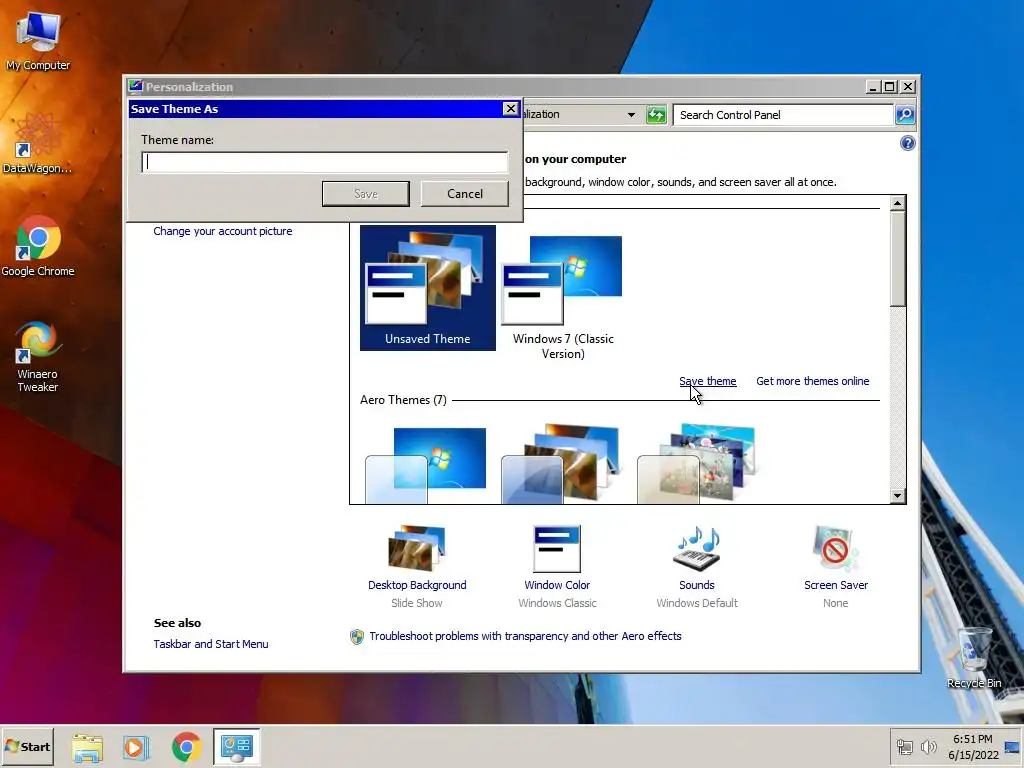Open Desktop Background settings
The height and width of the screenshot is (768, 1024).
417,567
